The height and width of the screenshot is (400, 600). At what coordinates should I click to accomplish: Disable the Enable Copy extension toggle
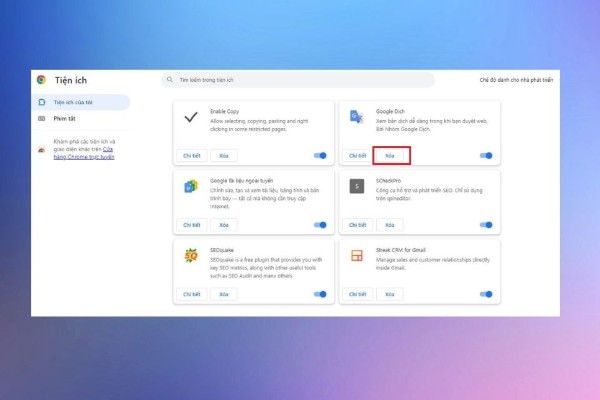click(320, 156)
